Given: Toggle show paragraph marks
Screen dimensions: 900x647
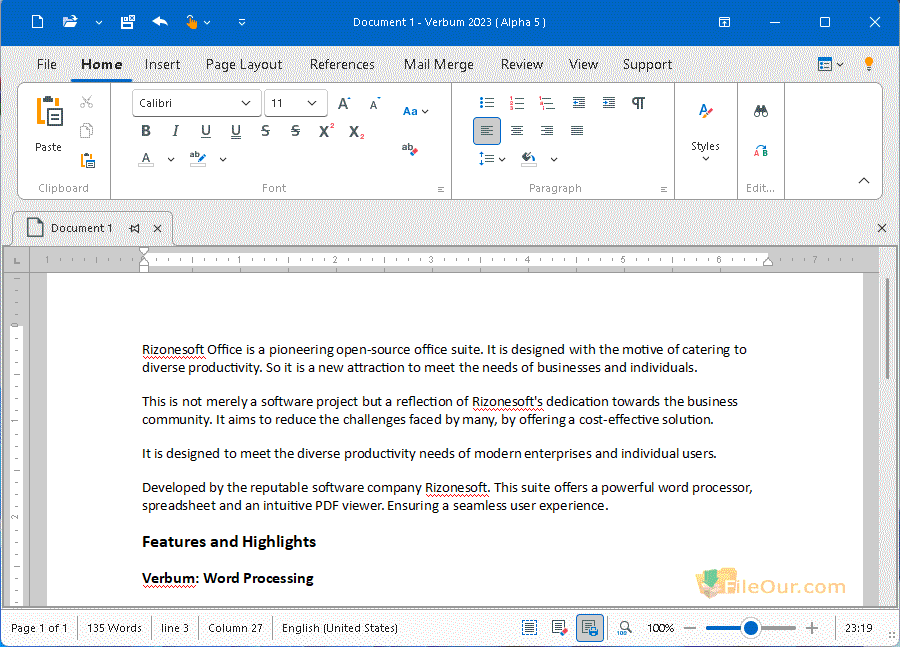Looking at the screenshot, I should [x=638, y=103].
